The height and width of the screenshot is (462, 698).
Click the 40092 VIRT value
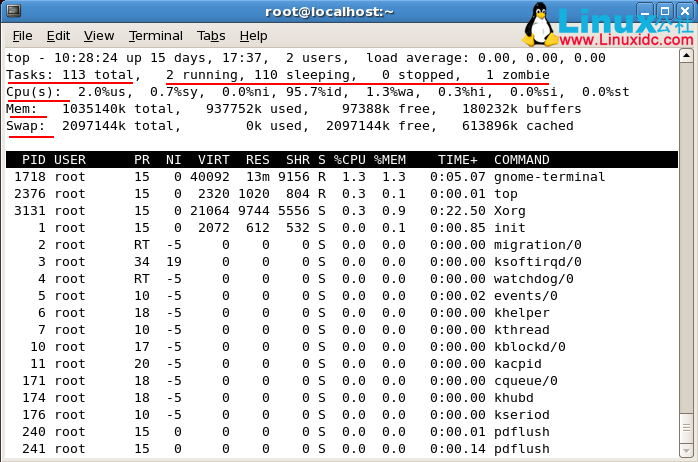point(210,177)
